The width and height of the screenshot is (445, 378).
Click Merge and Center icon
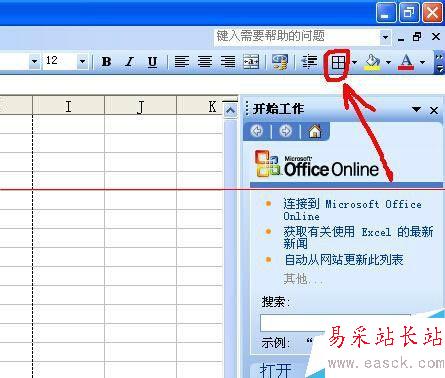tap(251, 62)
